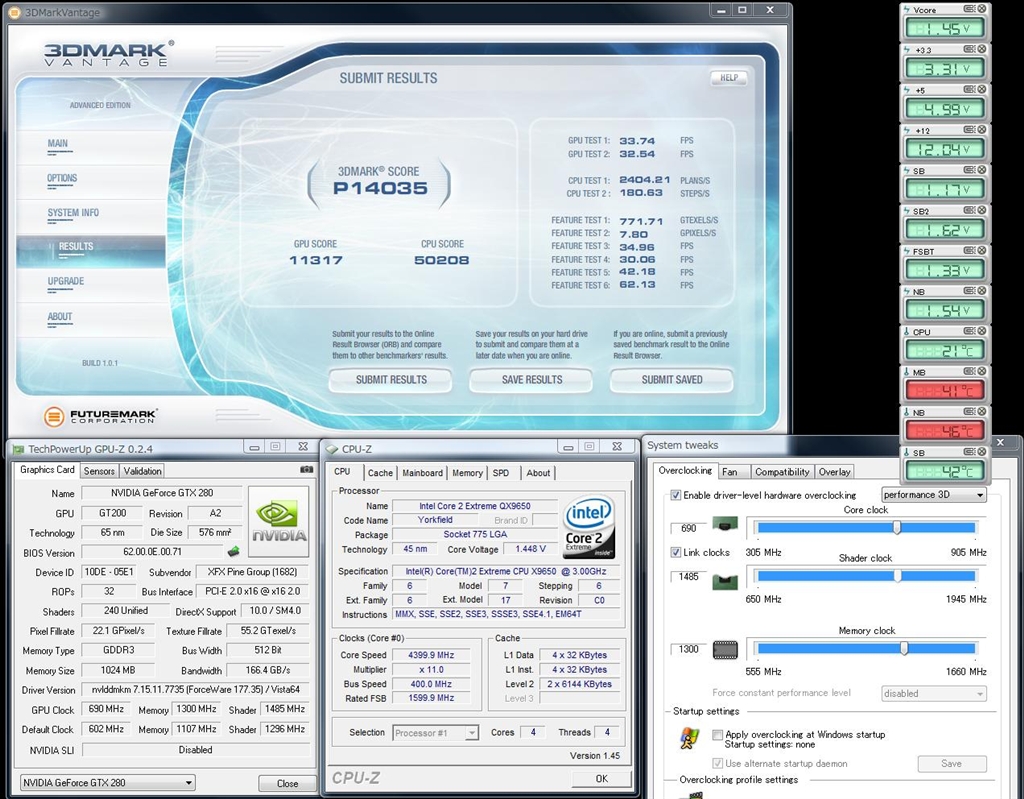1024x799 pixels.
Task: Open the NVIDIA GeForce GTX 280 dropdown
Action: [x=107, y=782]
